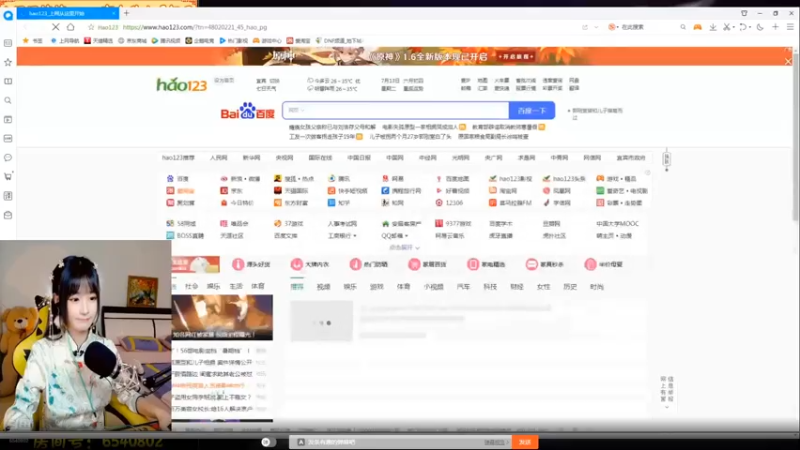Switch to the 推荐 feed tab
Screen dimensions: 800x450
tap(297, 287)
